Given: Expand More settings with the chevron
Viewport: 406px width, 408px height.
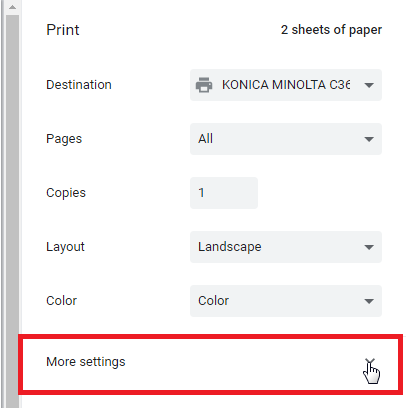Looking at the screenshot, I should pos(370,362).
